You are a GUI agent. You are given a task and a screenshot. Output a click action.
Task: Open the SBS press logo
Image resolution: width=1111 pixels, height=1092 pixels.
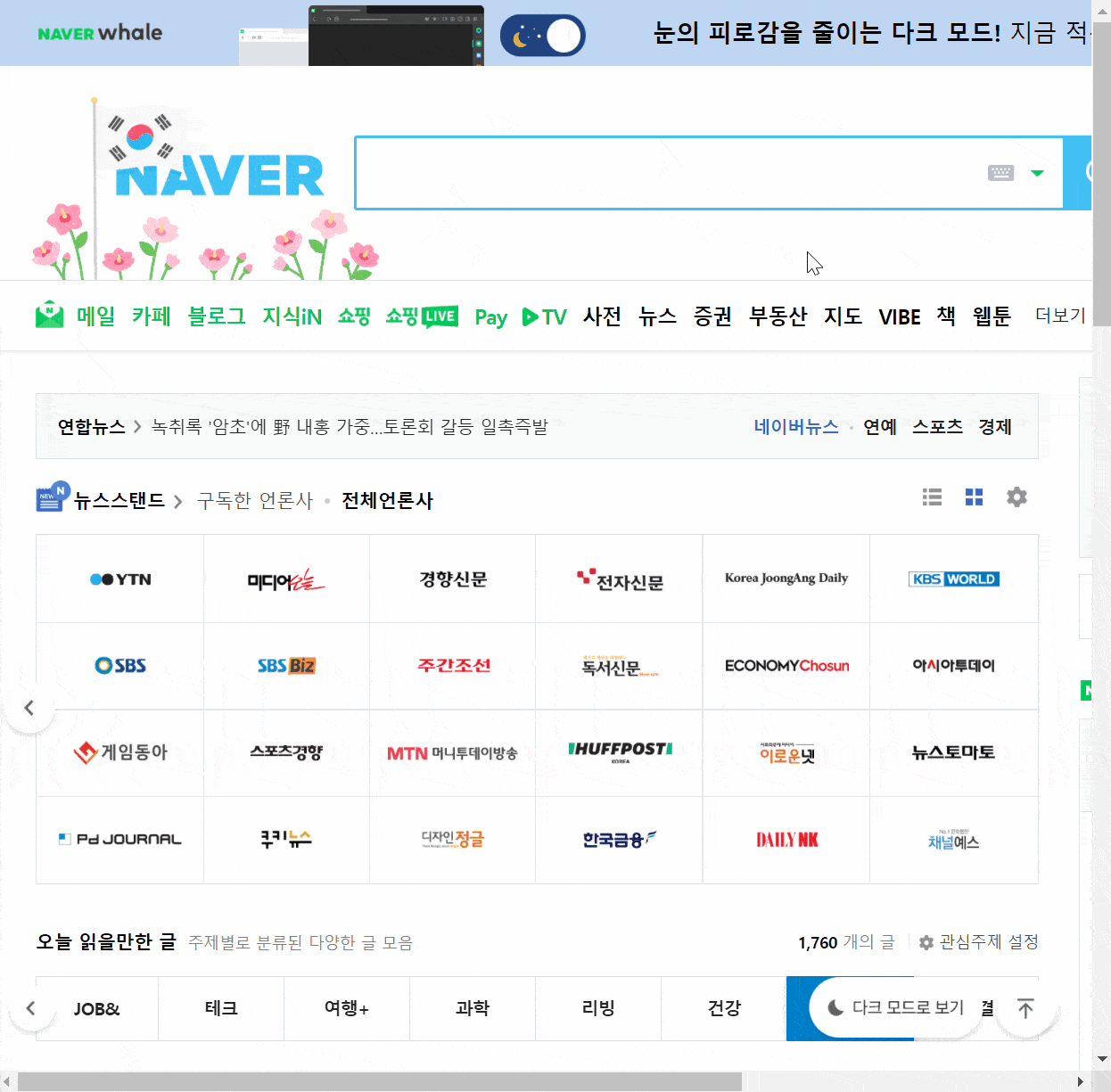point(120,665)
